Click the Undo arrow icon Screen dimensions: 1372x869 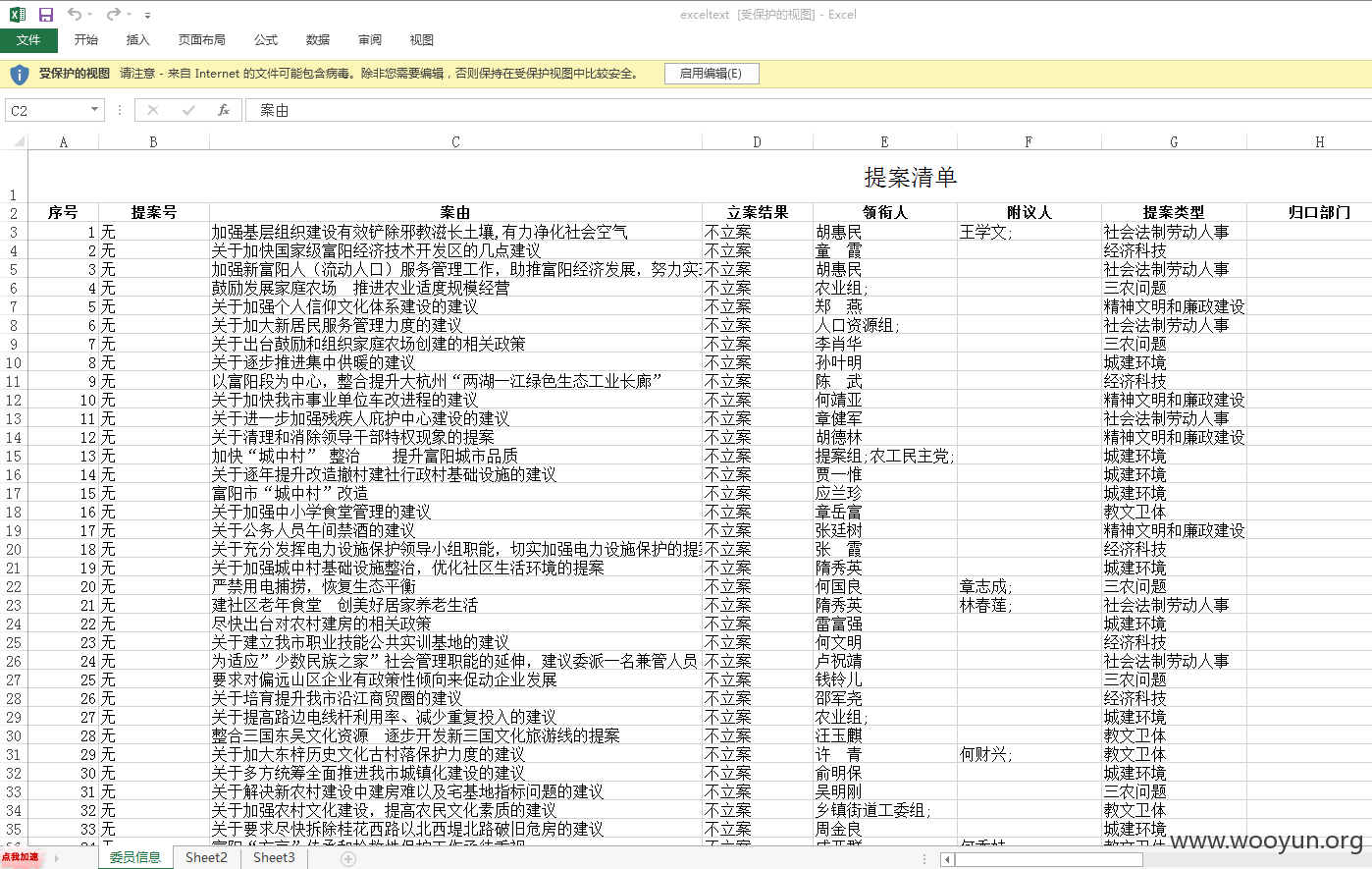point(75,14)
